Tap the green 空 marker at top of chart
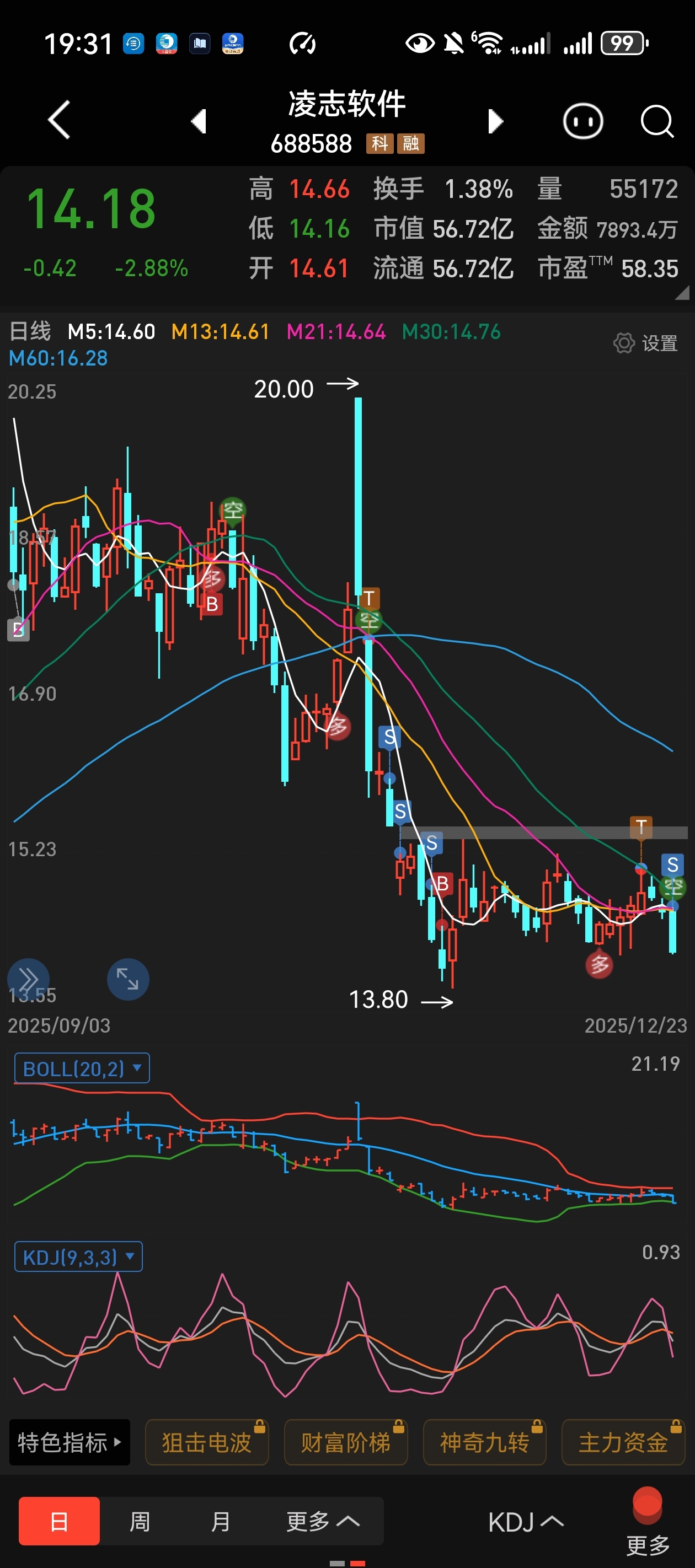 click(233, 510)
